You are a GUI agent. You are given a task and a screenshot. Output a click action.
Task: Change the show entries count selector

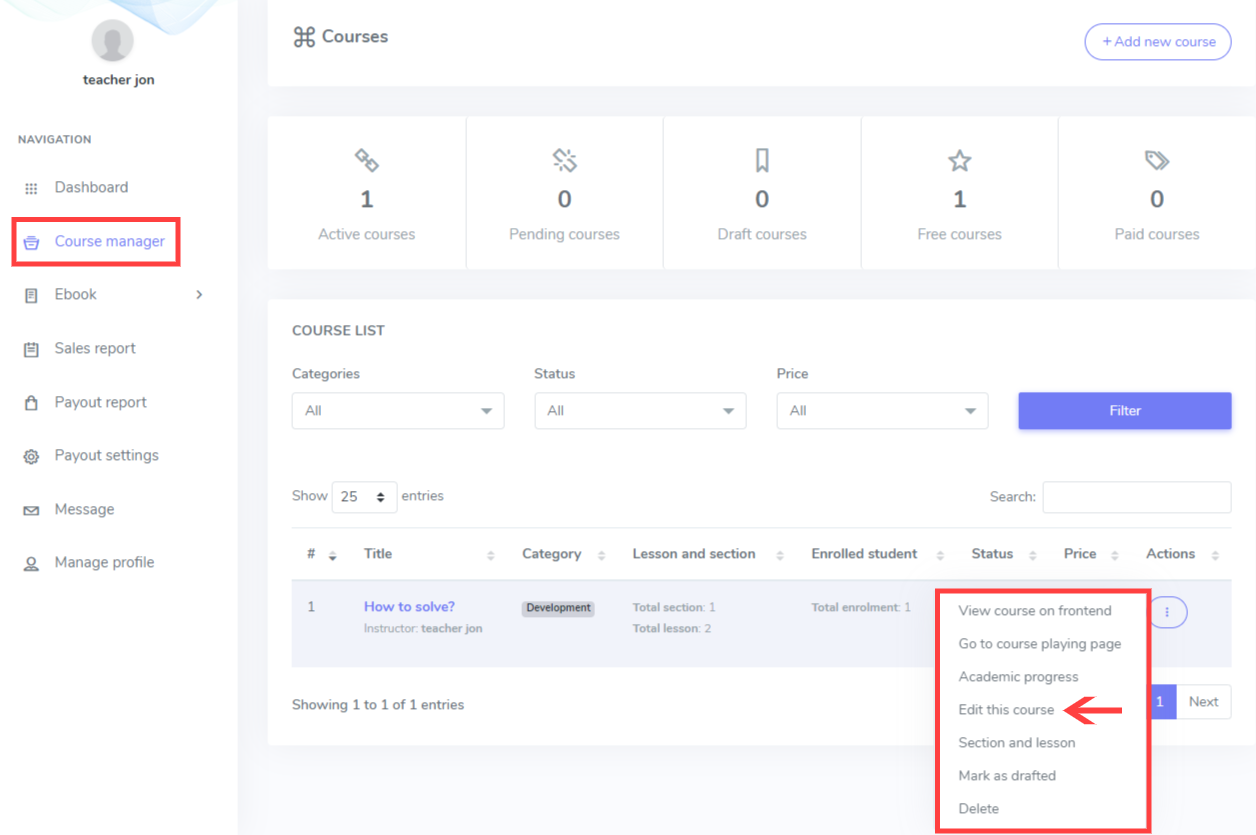point(364,497)
